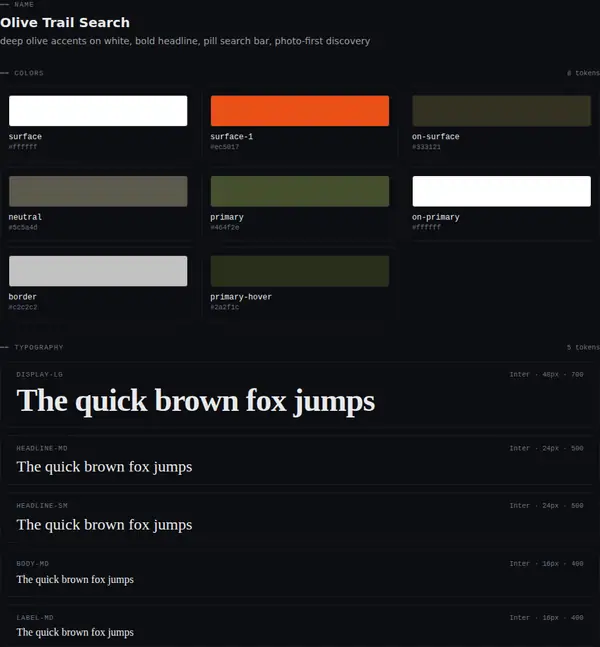Click the white surface color swatch

[x=98, y=111]
